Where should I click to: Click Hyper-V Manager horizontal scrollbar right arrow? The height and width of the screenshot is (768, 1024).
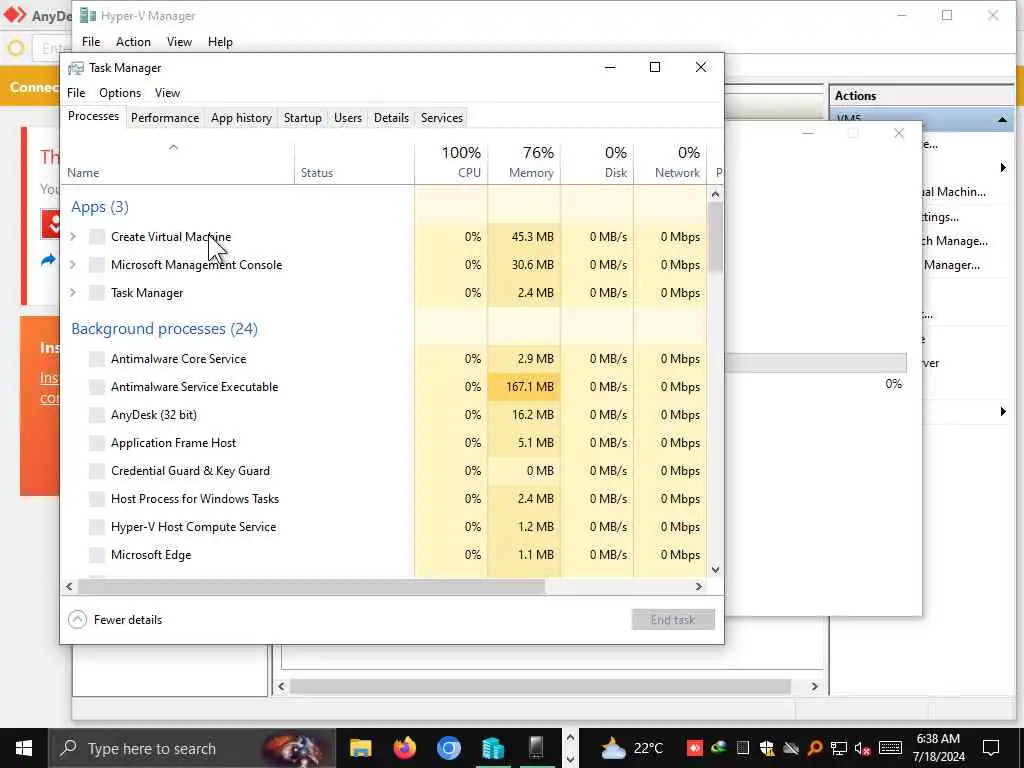(x=814, y=686)
